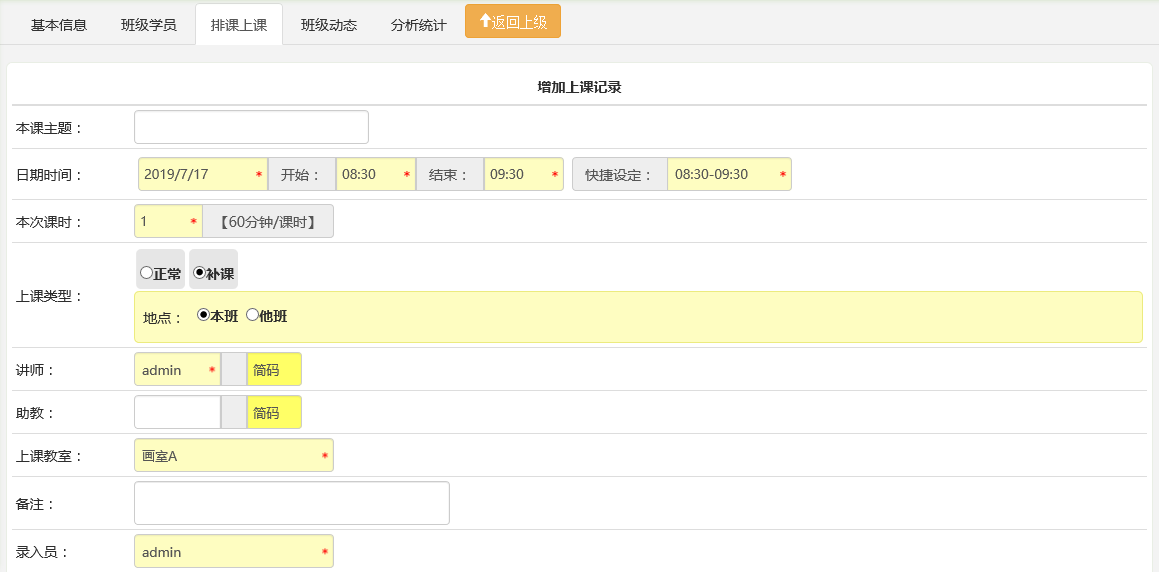Screen dimensions: 1159x572
Task: Click the 备注 remarks text box
Action: click(292, 503)
